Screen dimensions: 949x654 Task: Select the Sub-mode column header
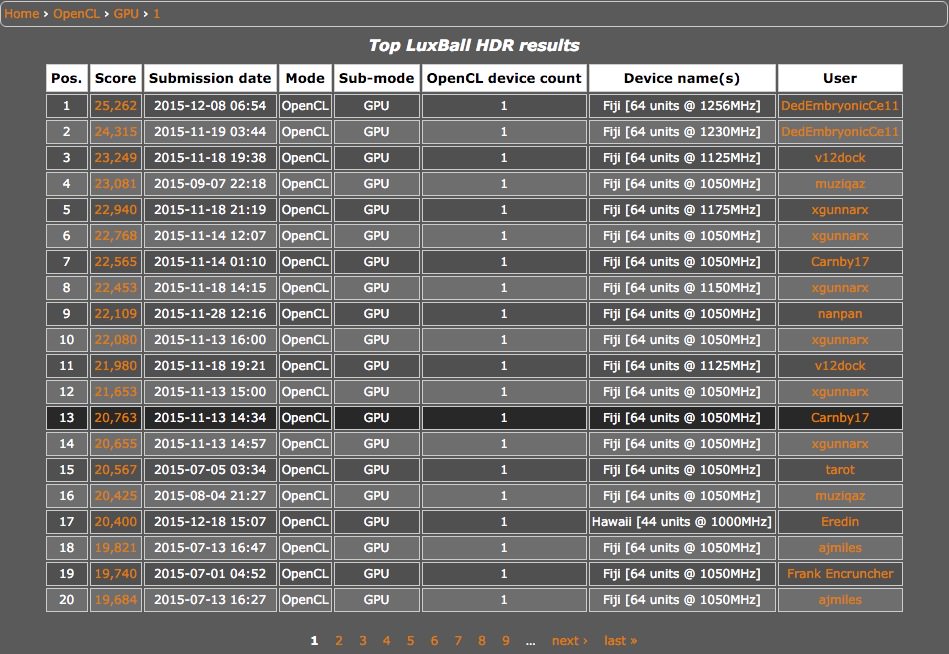coord(376,78)
